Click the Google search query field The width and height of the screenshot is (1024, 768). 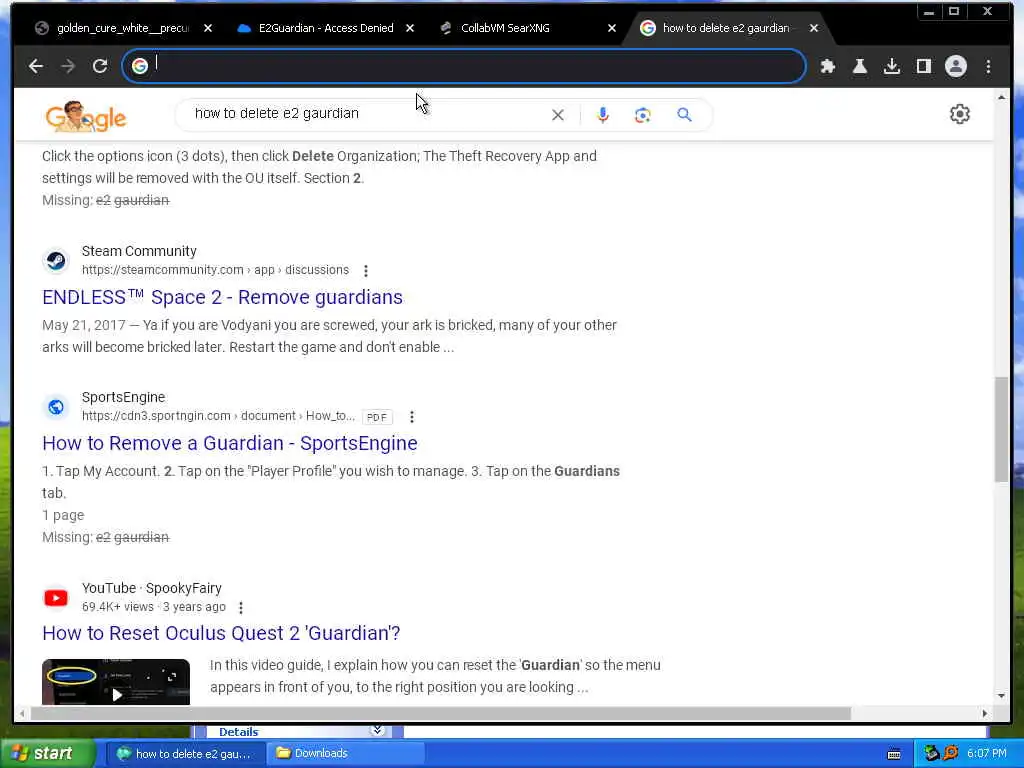pos(366,114)
